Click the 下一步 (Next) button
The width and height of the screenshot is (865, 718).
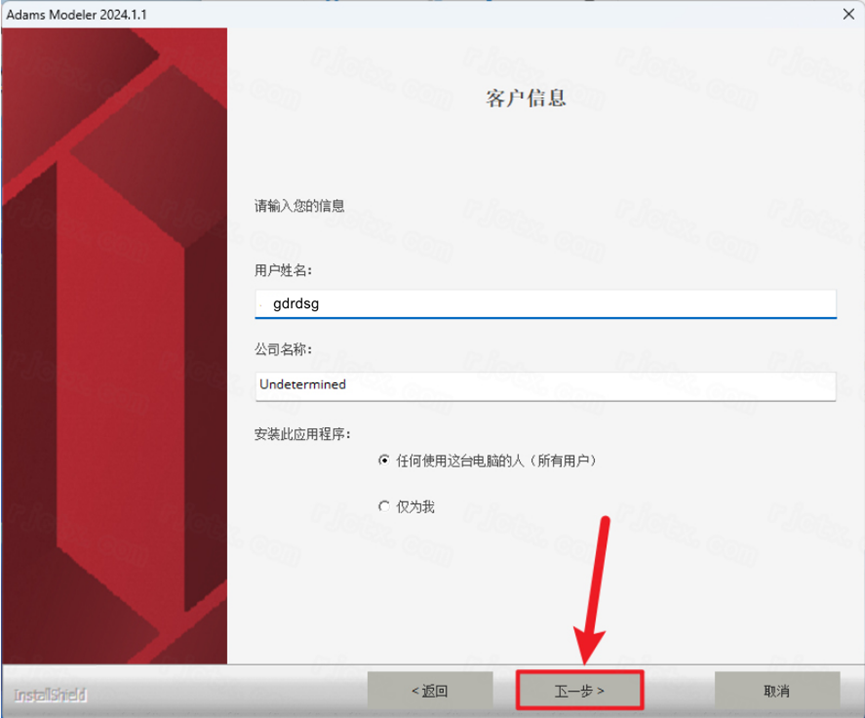580,690
